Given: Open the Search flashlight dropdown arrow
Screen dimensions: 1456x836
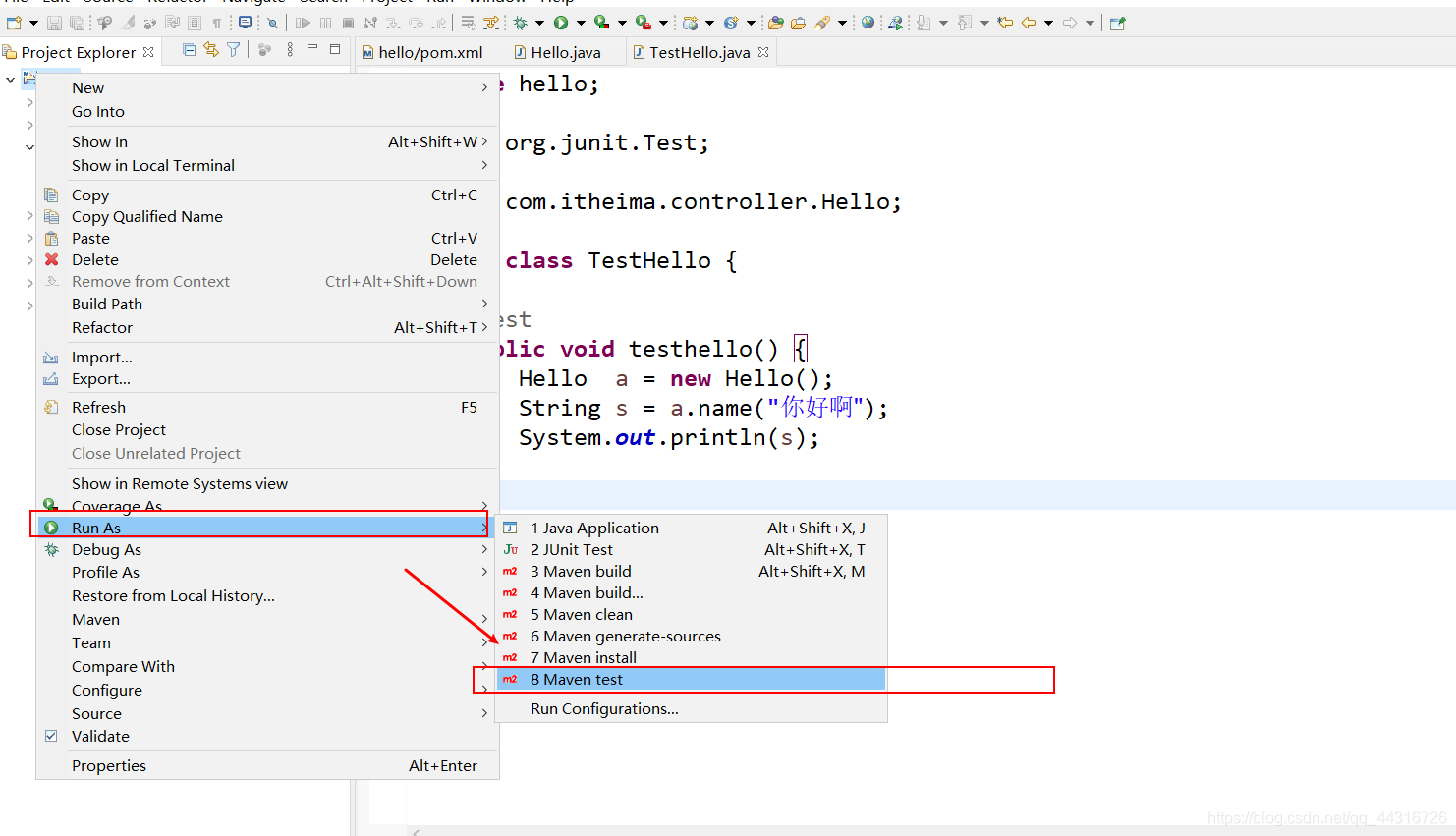Looking at the screenshot, I should (x=842, y=23).
